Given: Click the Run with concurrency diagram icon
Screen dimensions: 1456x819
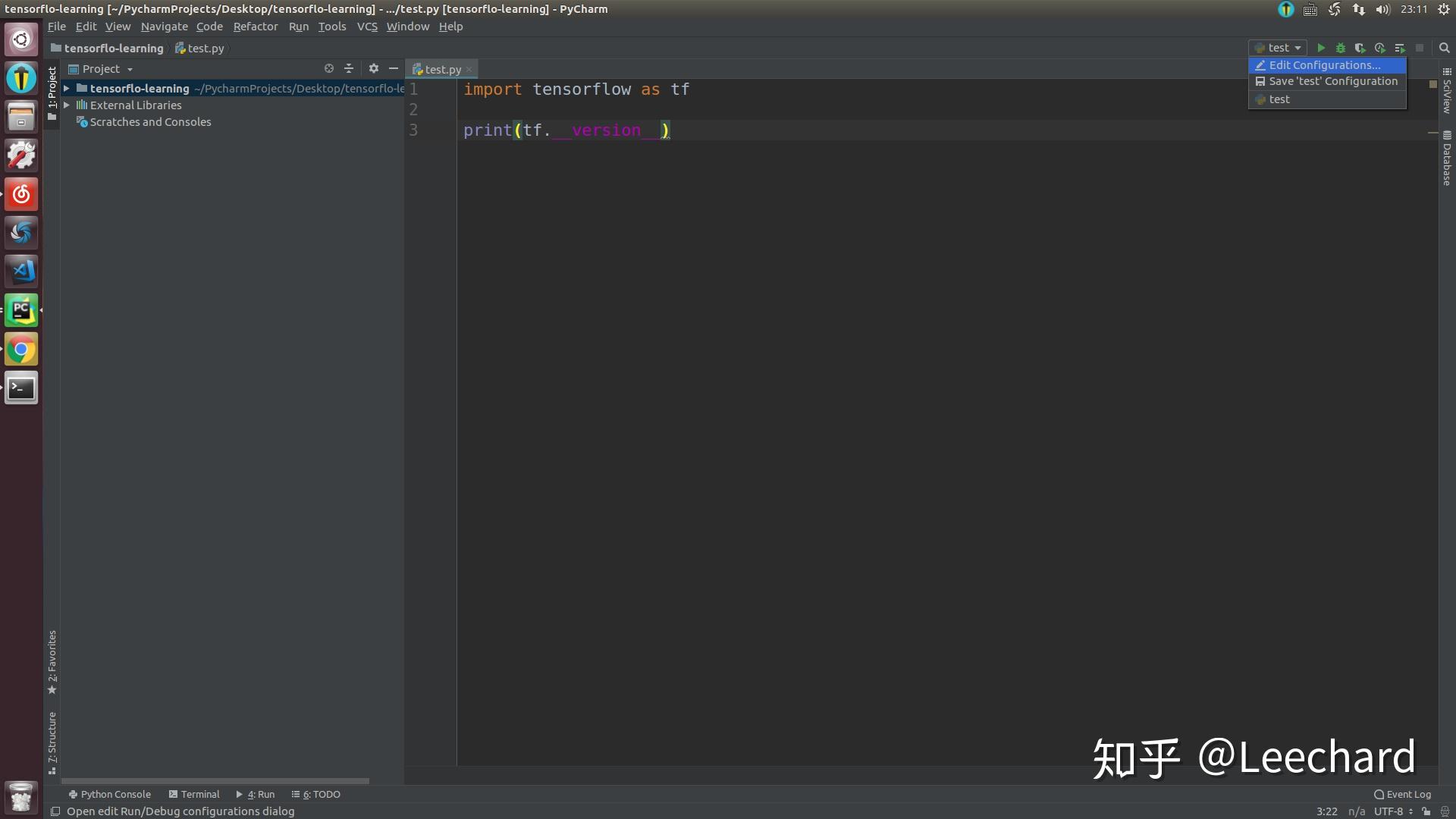Looking at the screenshot, I should click(x=1400, y=48).
